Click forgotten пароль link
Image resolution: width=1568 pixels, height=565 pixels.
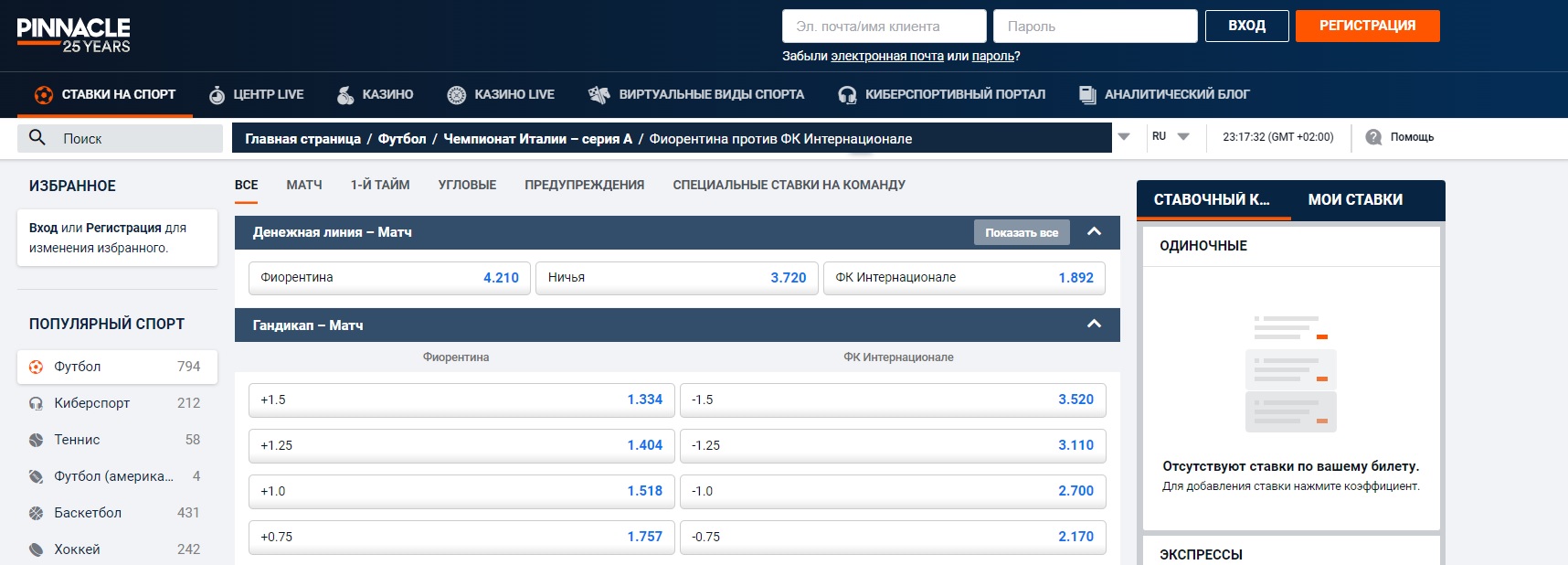point(993,56)
